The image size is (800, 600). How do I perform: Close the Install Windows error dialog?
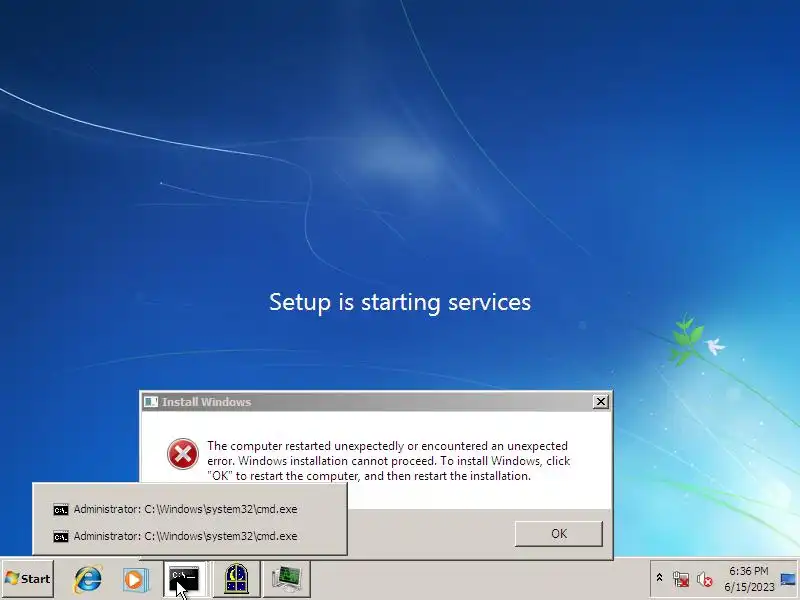click(x=601, y=402)
